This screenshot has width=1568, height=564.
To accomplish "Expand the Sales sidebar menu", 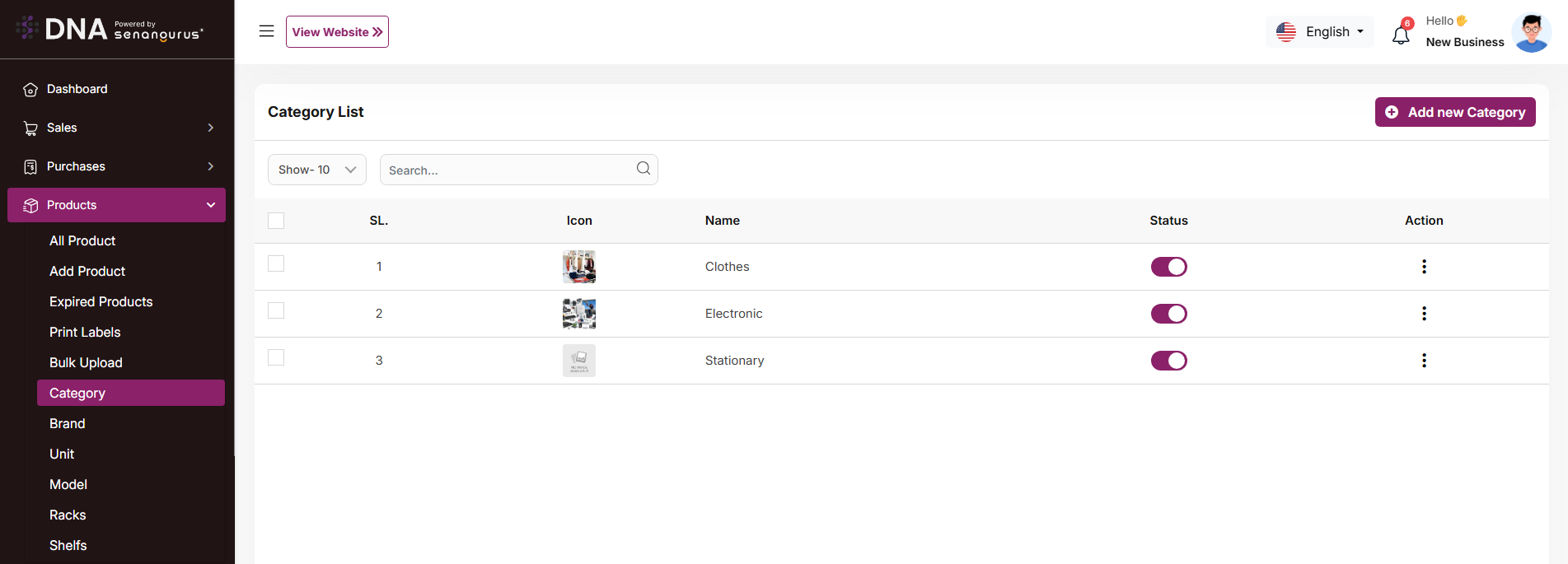I will (117, 128).
